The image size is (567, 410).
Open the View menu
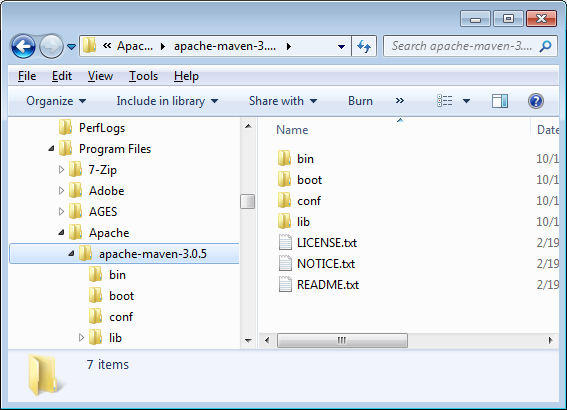(100, 76)
